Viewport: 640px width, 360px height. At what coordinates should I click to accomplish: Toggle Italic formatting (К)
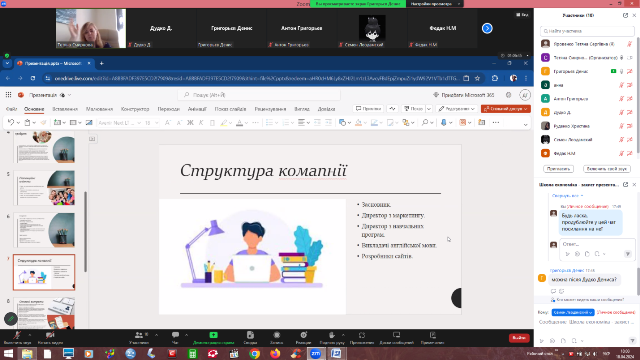(x=201, y=122)
